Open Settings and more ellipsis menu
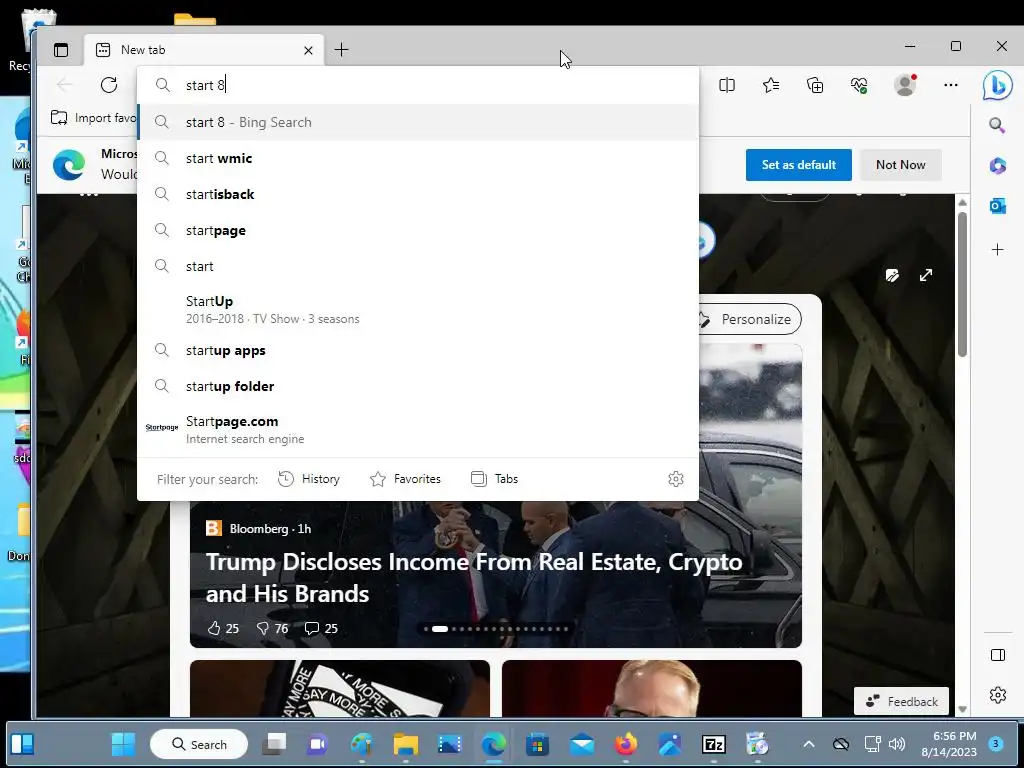This screenshot has width=1024, height=768. click(951, 85)
